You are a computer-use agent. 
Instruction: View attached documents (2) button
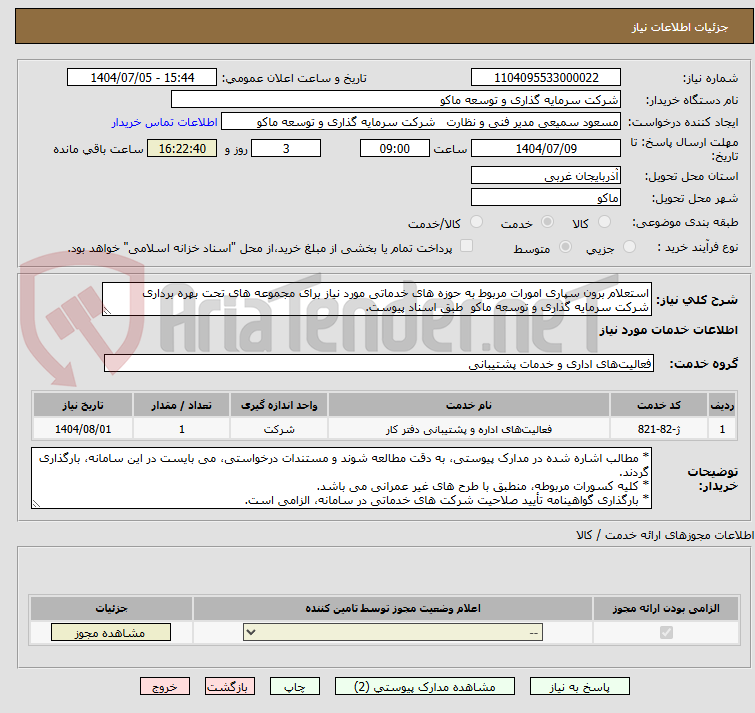(425, 687)
